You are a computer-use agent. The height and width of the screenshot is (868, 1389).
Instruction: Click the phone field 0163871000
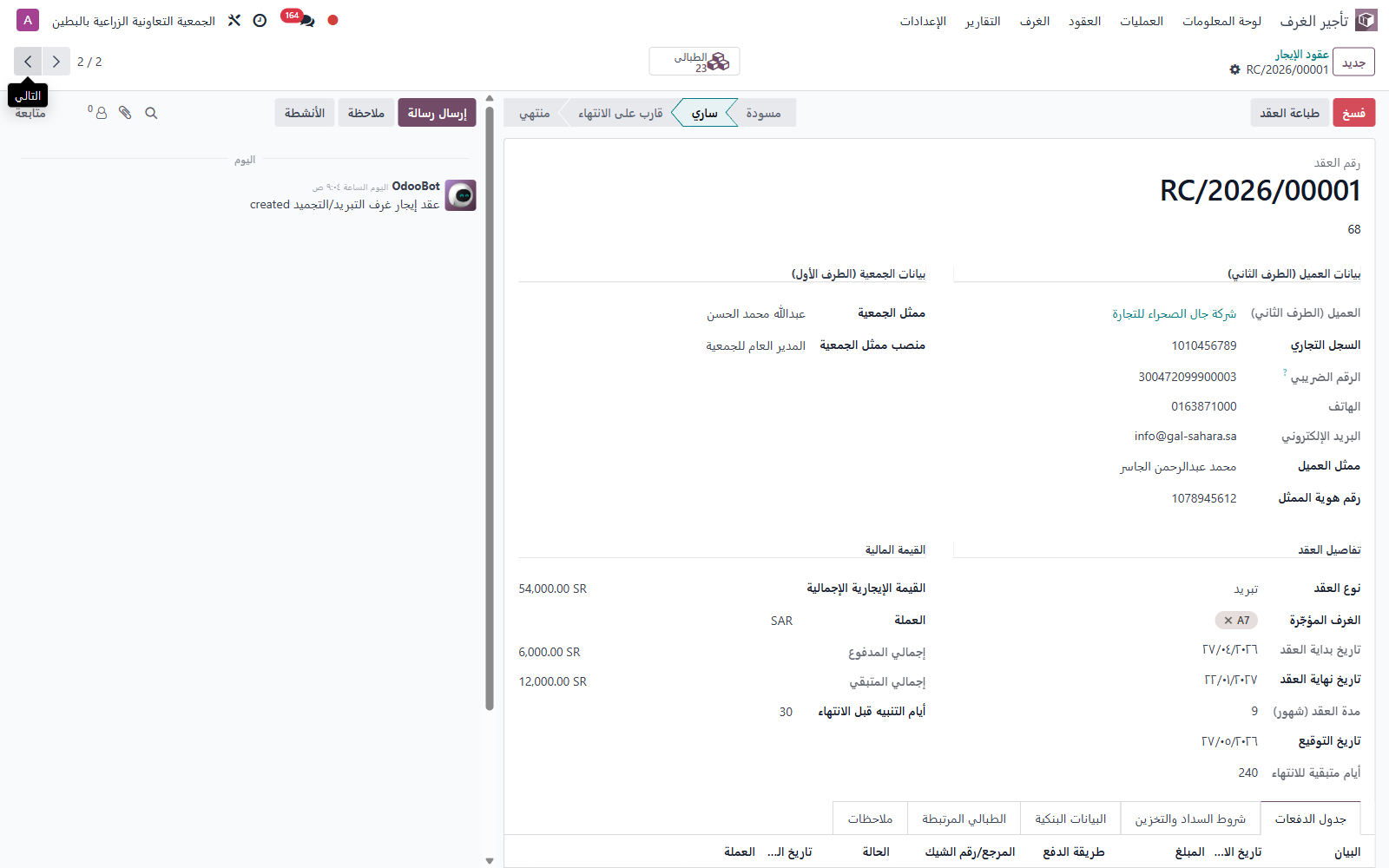1203,406
